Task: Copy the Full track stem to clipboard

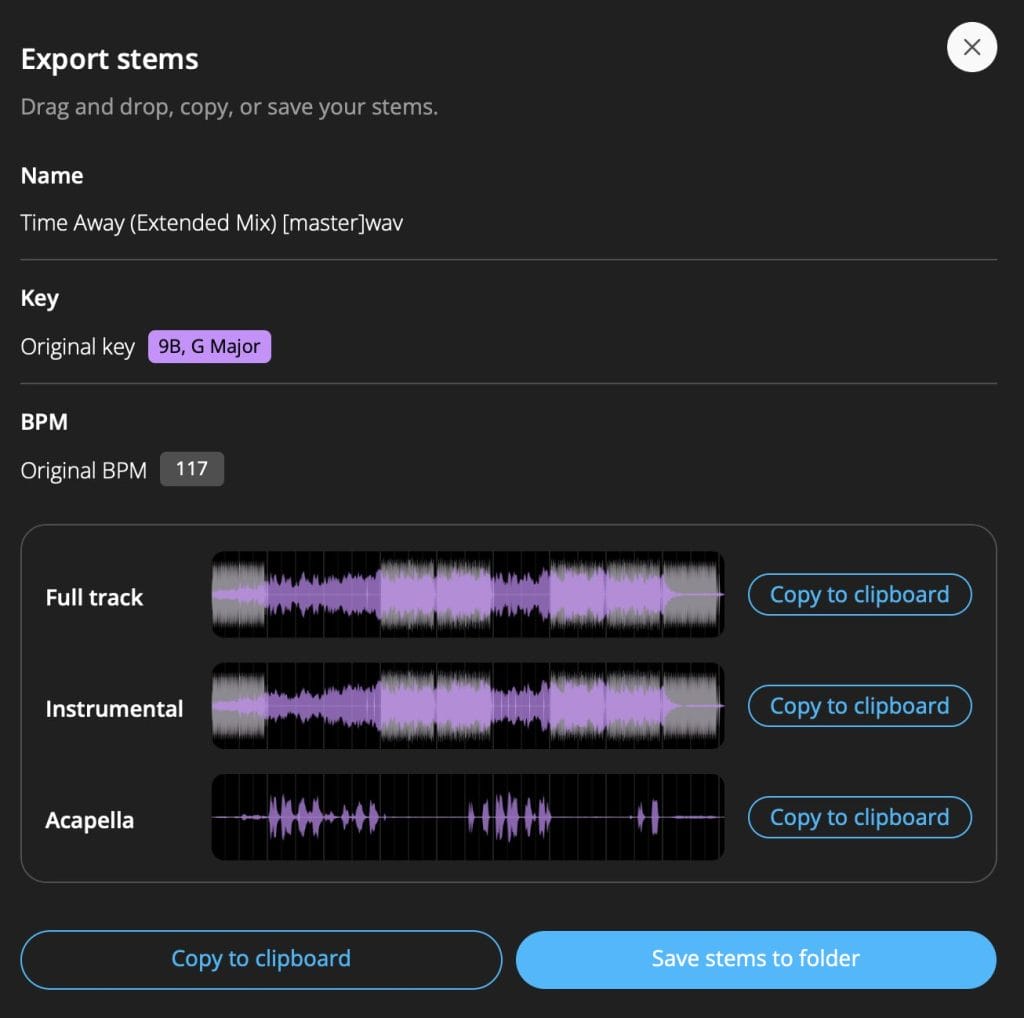Action: click(859, 594)
